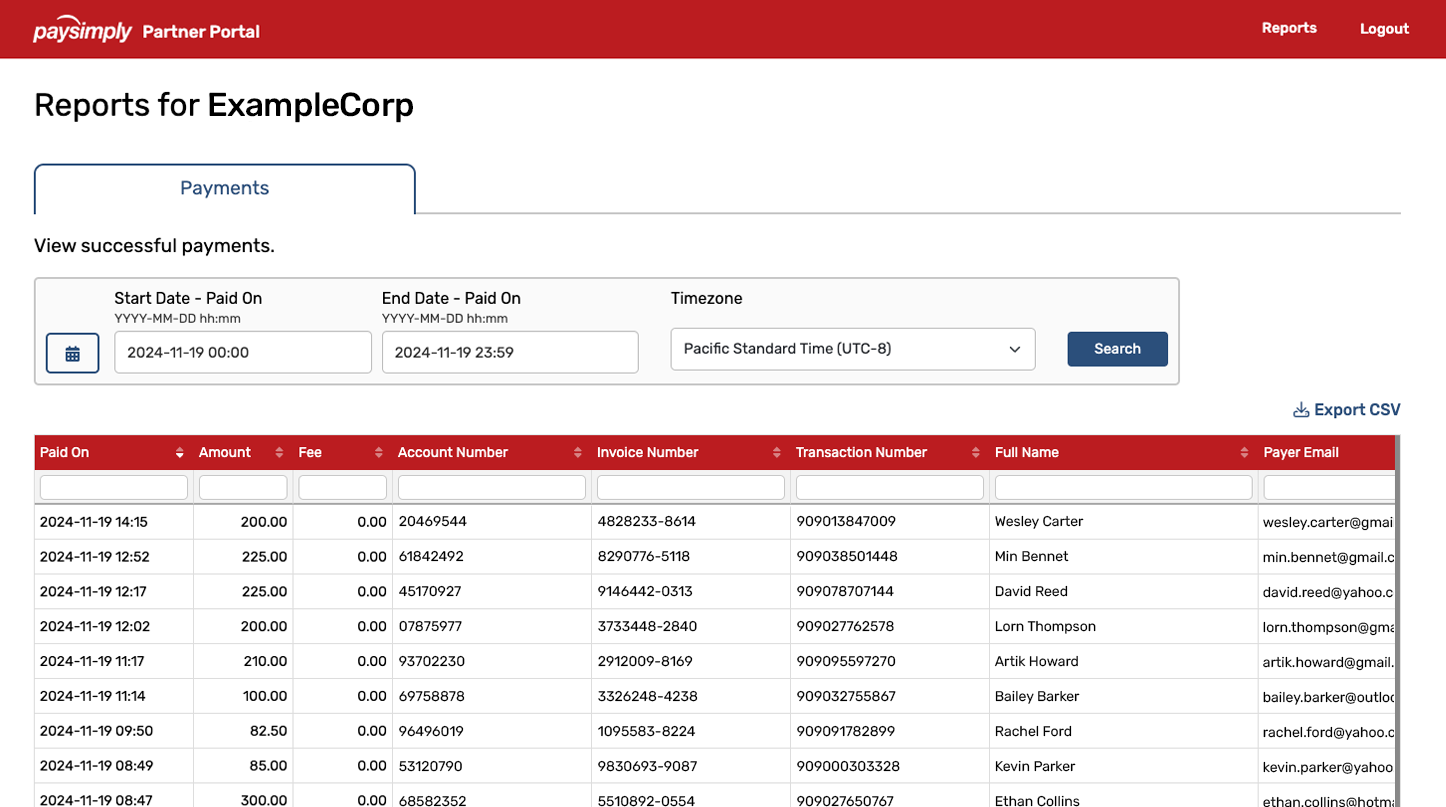Click invoice number 4828233-8614
Viewport: 1446px width, 807px height.
point(646,522)
